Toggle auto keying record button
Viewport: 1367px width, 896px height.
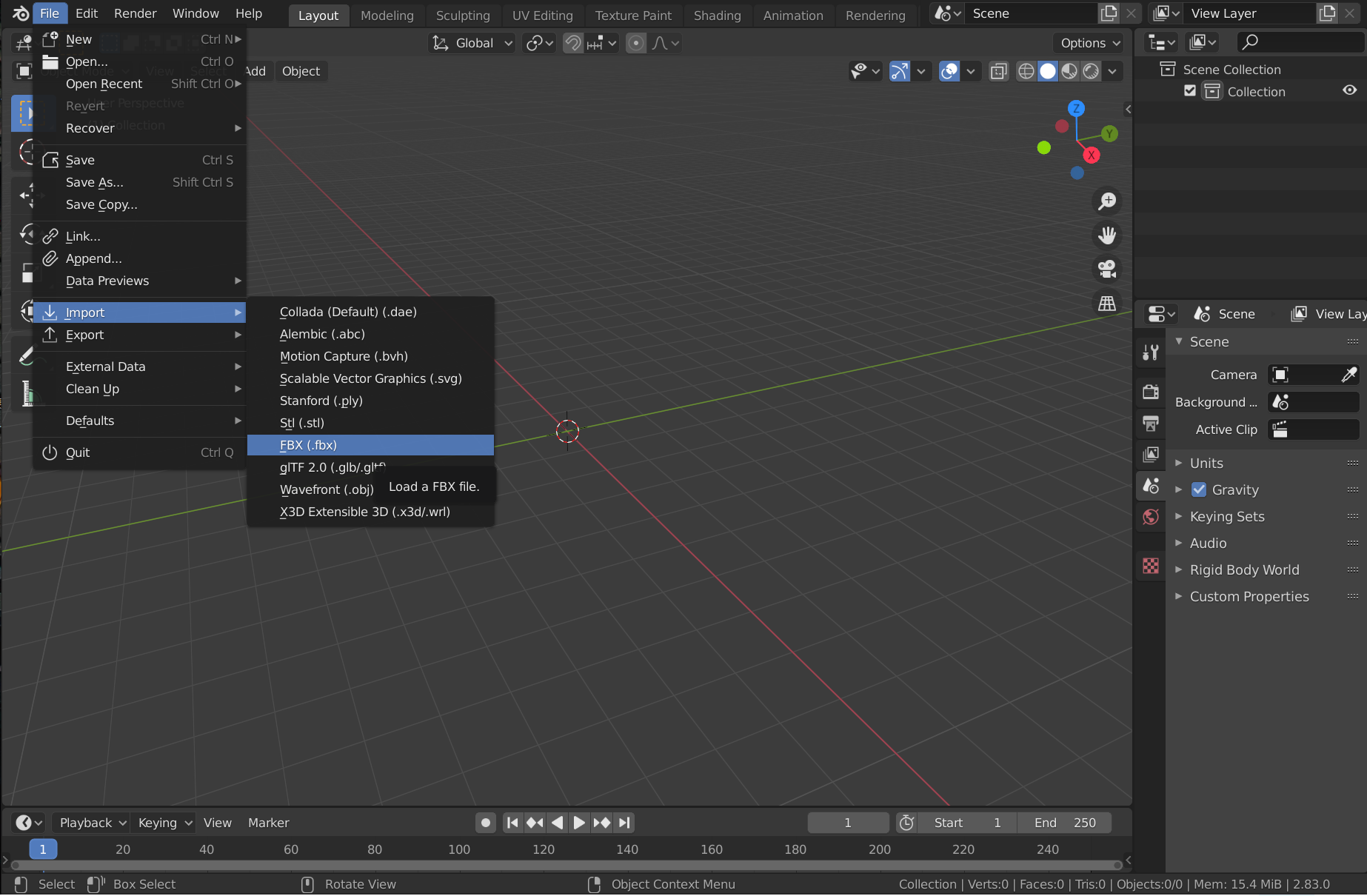point(486,823)
